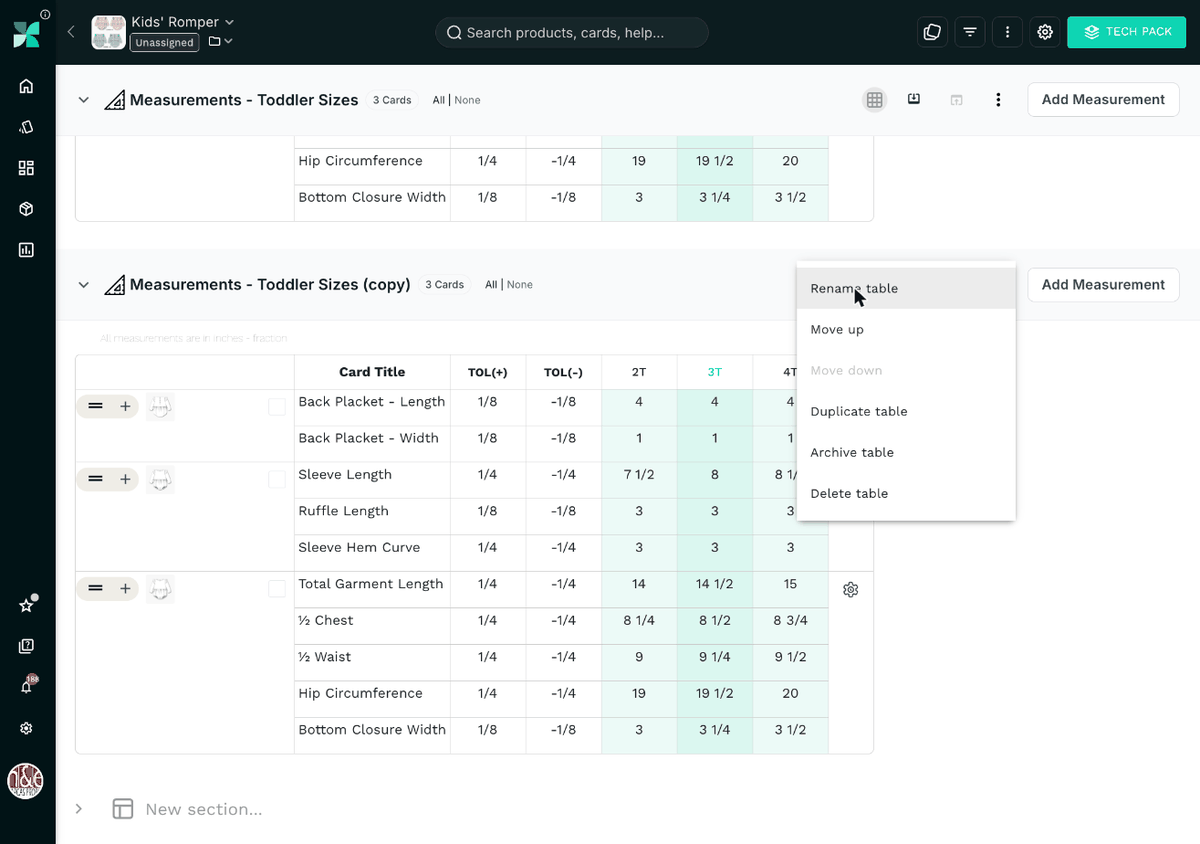Collapse Measurements - Toddler Sizes section
The image size is (1200, 844).
(84, 100)
